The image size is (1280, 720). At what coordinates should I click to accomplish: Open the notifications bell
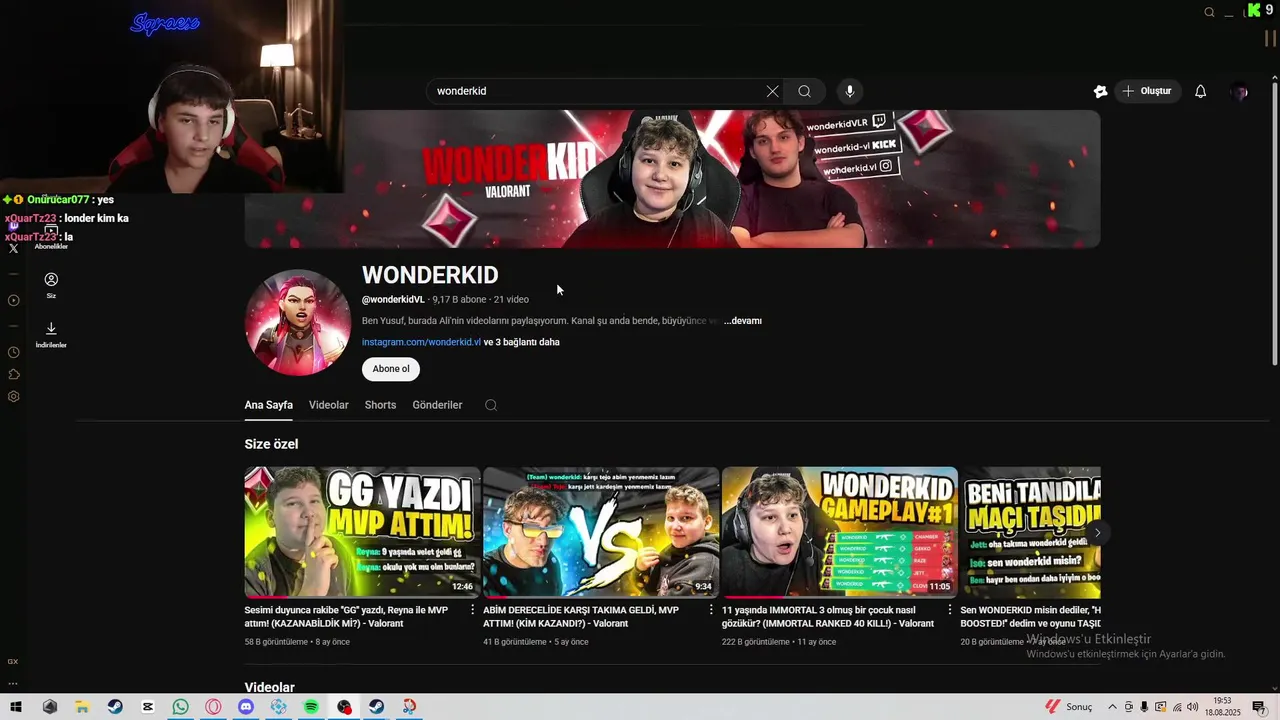coord(1200,91)
